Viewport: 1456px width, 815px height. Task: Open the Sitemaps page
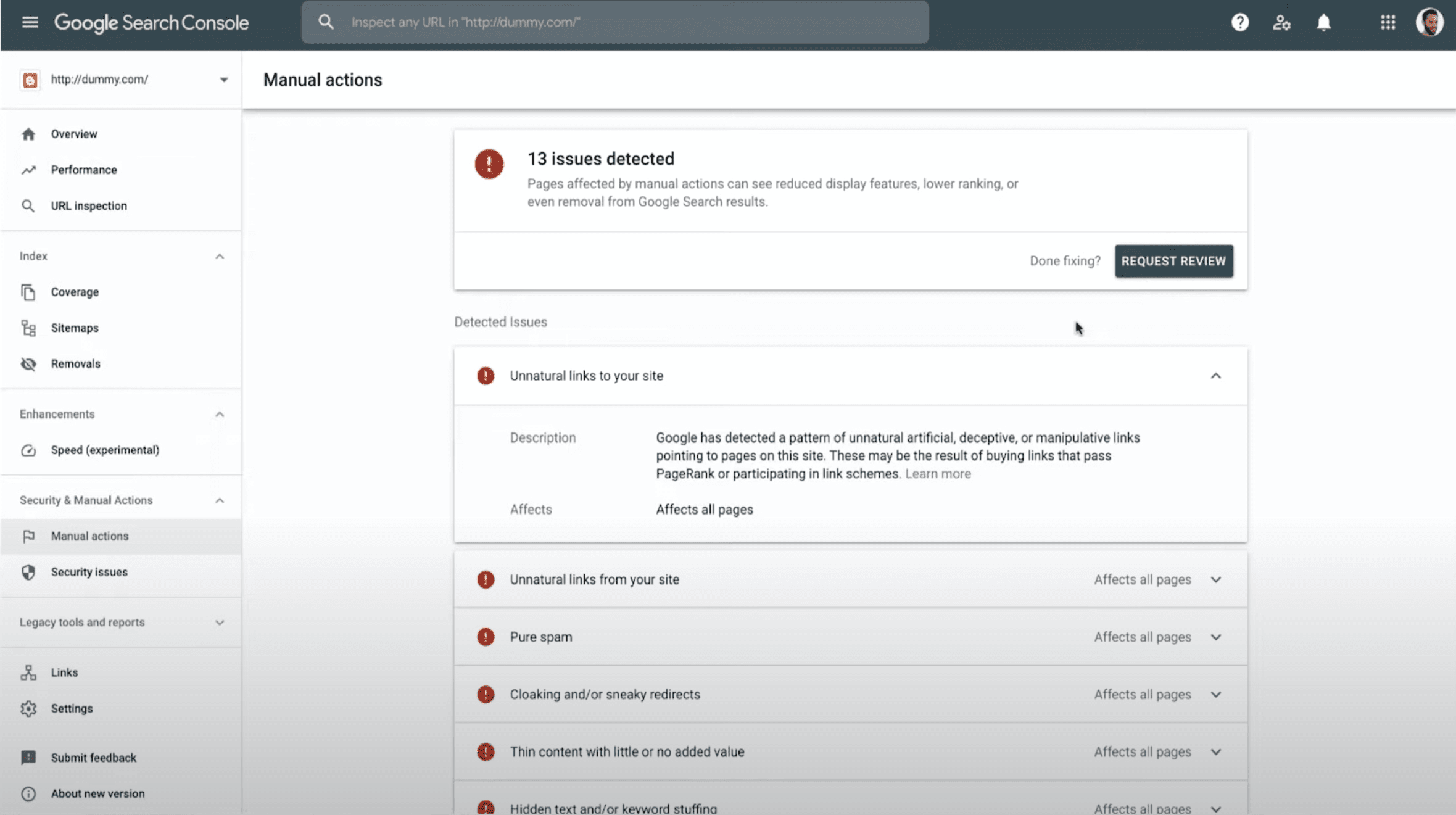click(120, 328)
